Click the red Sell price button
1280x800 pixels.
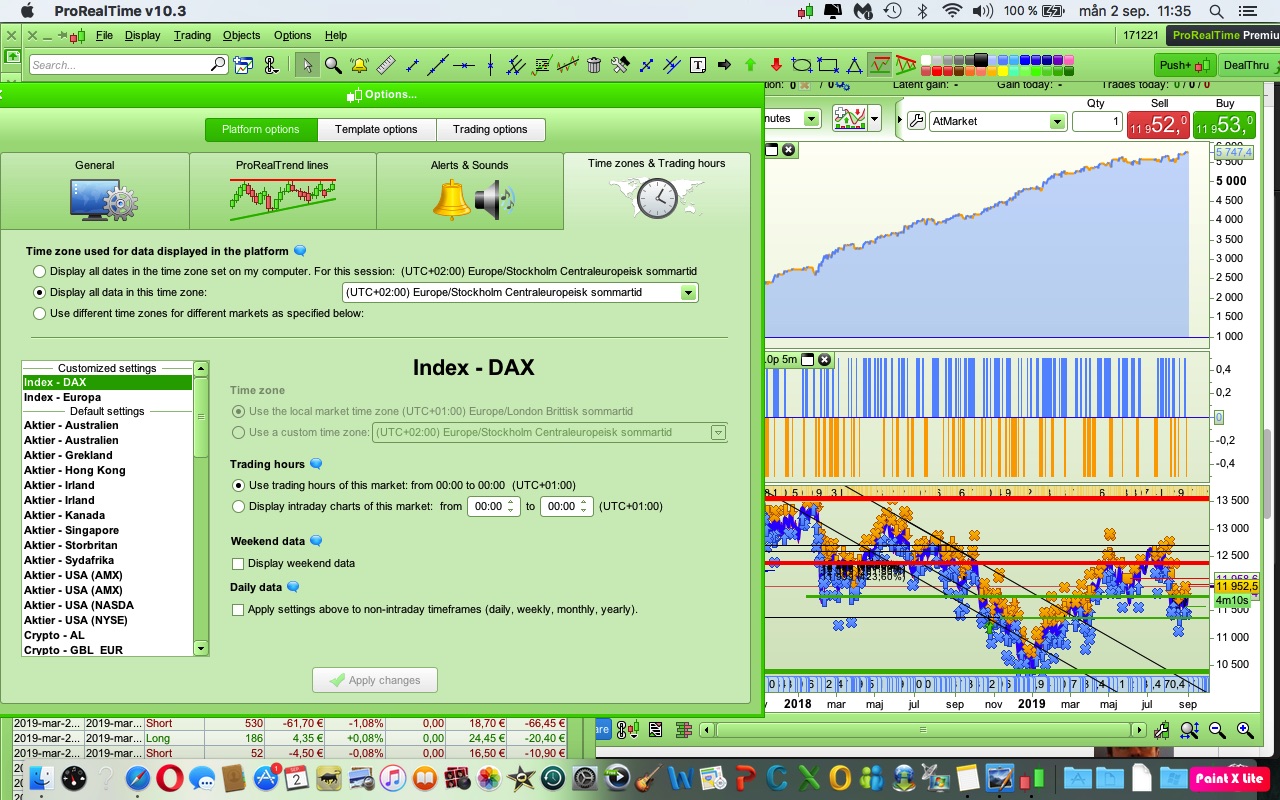click(x=1158, y=124)
